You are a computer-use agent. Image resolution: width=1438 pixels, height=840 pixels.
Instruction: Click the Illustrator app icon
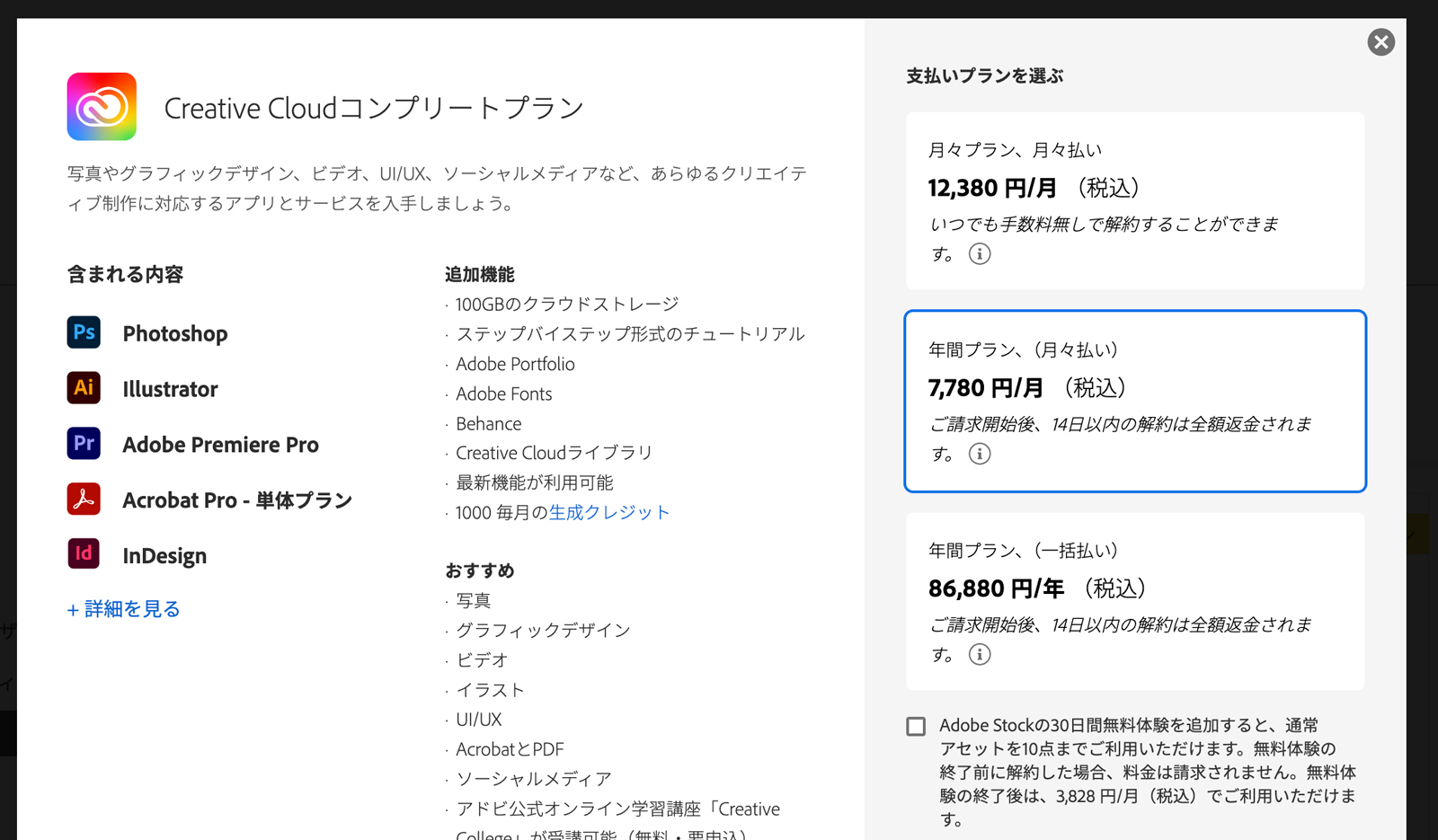84,388
